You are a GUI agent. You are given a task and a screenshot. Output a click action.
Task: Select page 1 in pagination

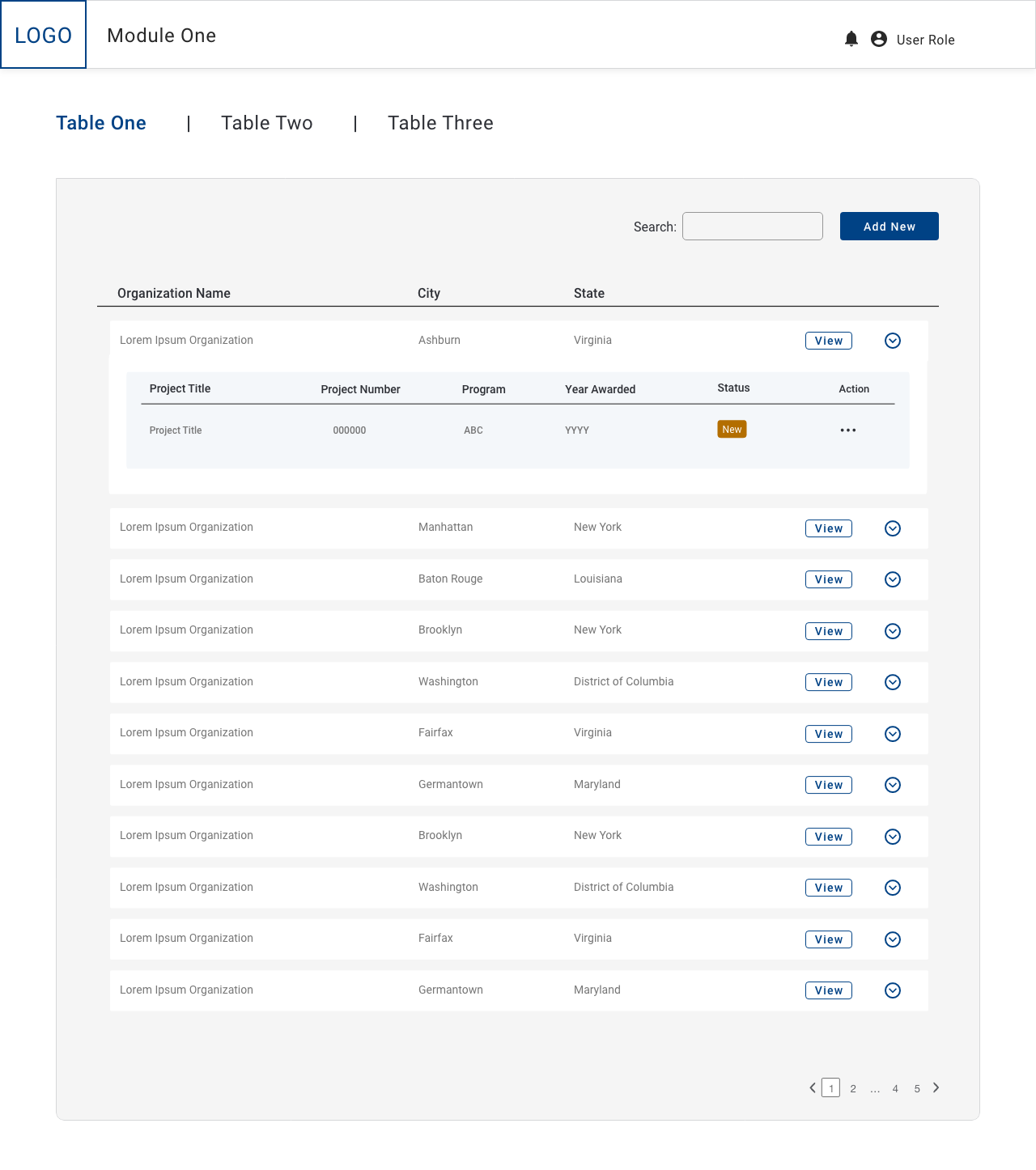tap(831, 1088)
